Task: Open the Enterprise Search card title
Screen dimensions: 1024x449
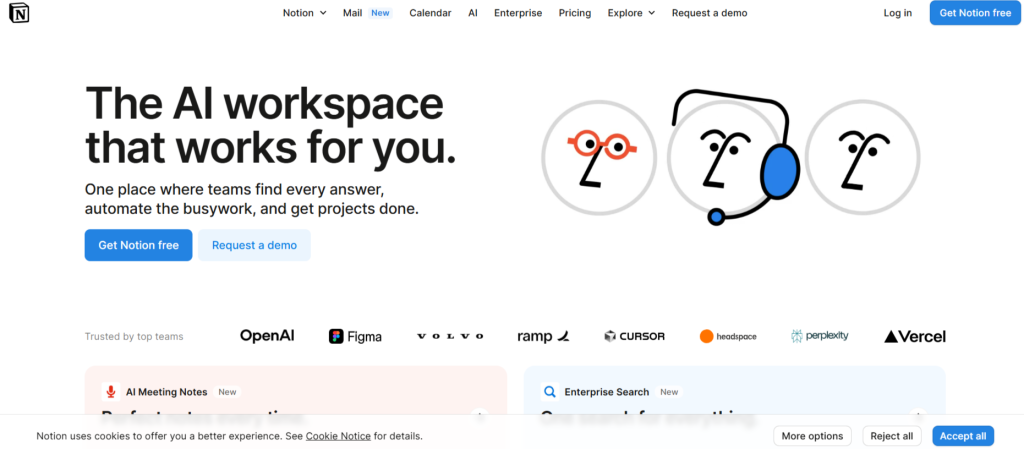Action: pos(607,392)
